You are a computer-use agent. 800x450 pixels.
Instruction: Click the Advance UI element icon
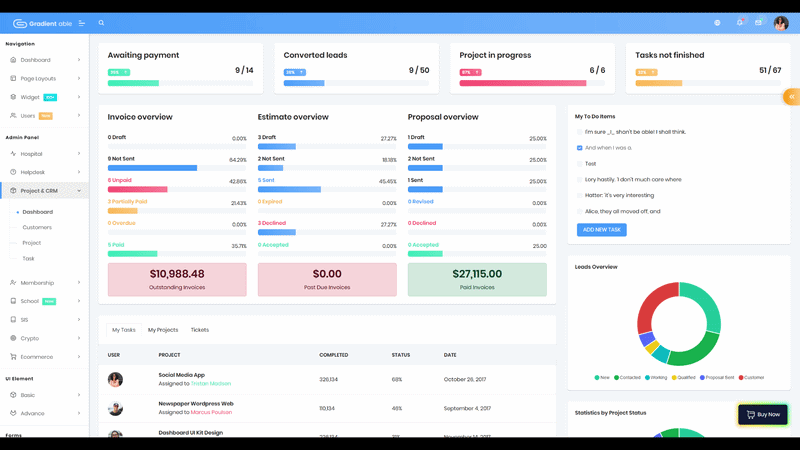(x=13, y=413)
